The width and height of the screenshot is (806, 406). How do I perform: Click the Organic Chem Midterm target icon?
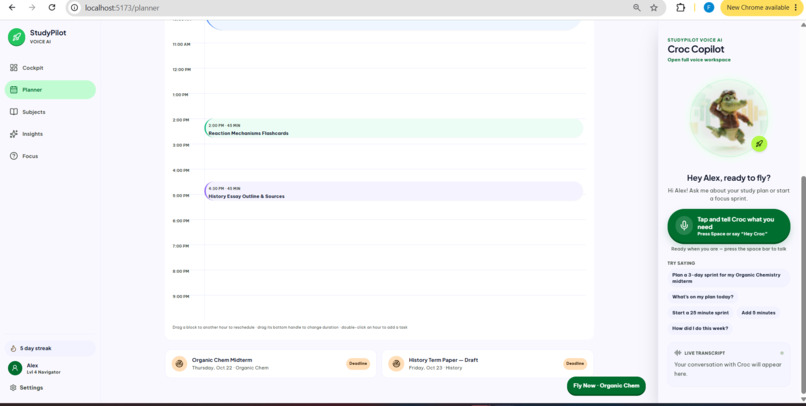point(179,364)
